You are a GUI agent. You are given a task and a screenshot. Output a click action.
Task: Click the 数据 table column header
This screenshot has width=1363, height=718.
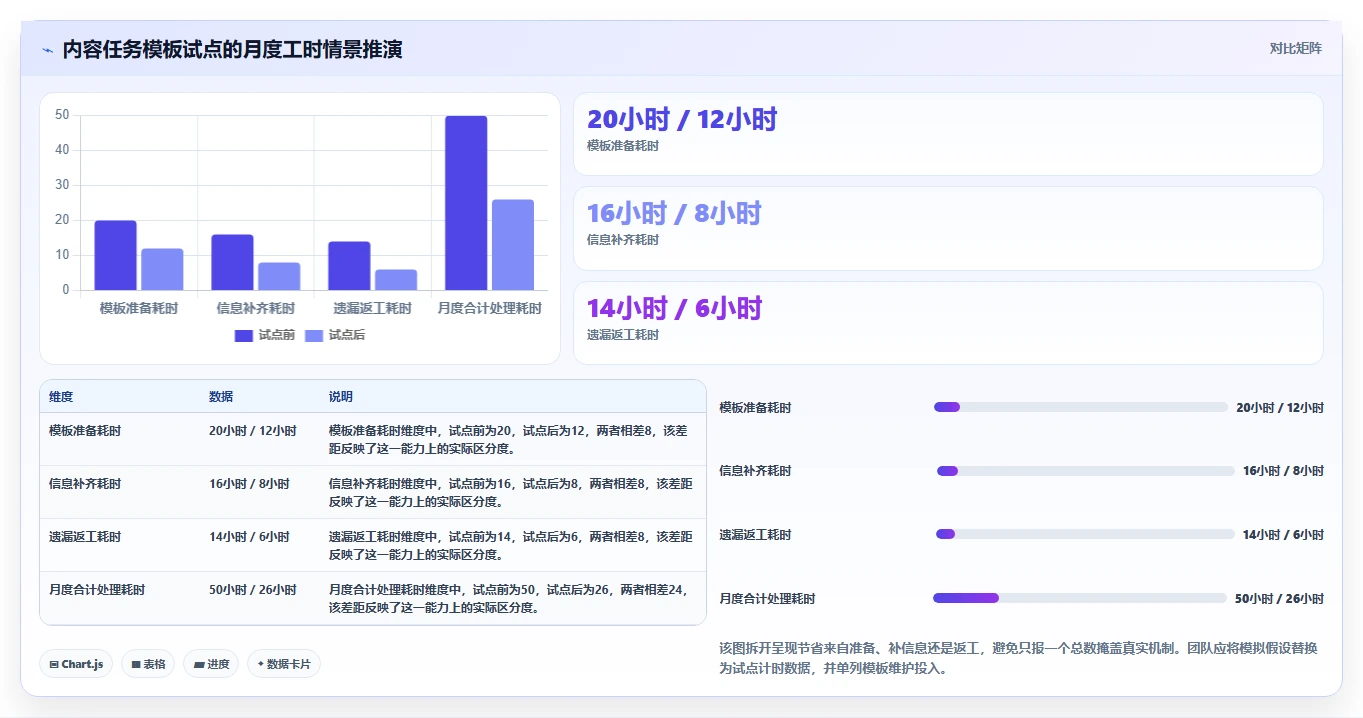pos(221,397)
